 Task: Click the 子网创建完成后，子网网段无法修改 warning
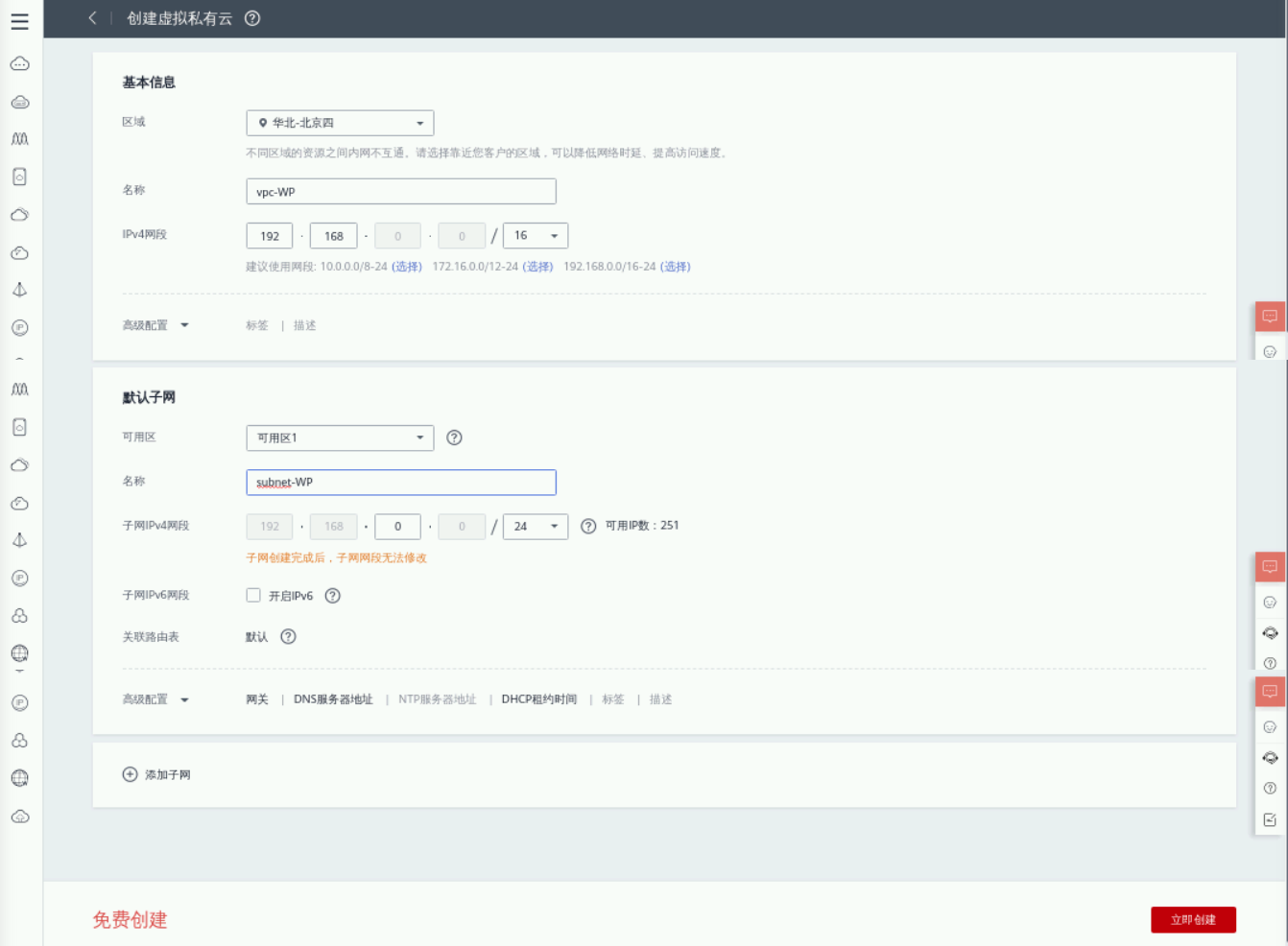[x=337, y=557]
